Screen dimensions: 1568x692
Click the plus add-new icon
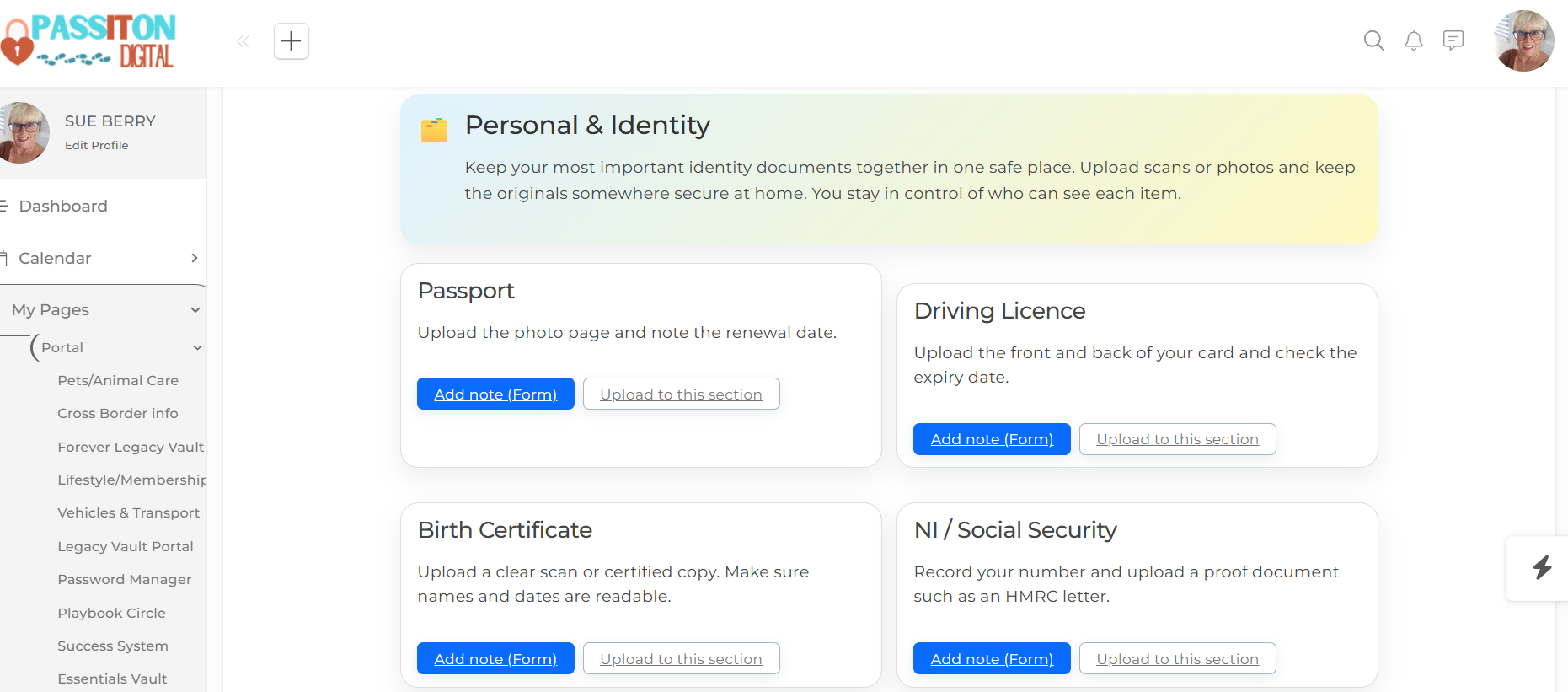(292, 40)
